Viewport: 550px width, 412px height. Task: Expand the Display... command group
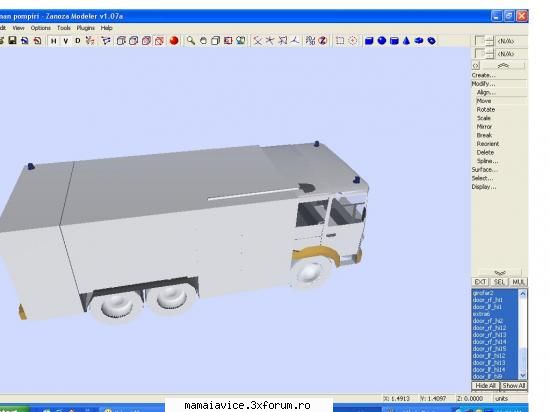click(484, 187)
